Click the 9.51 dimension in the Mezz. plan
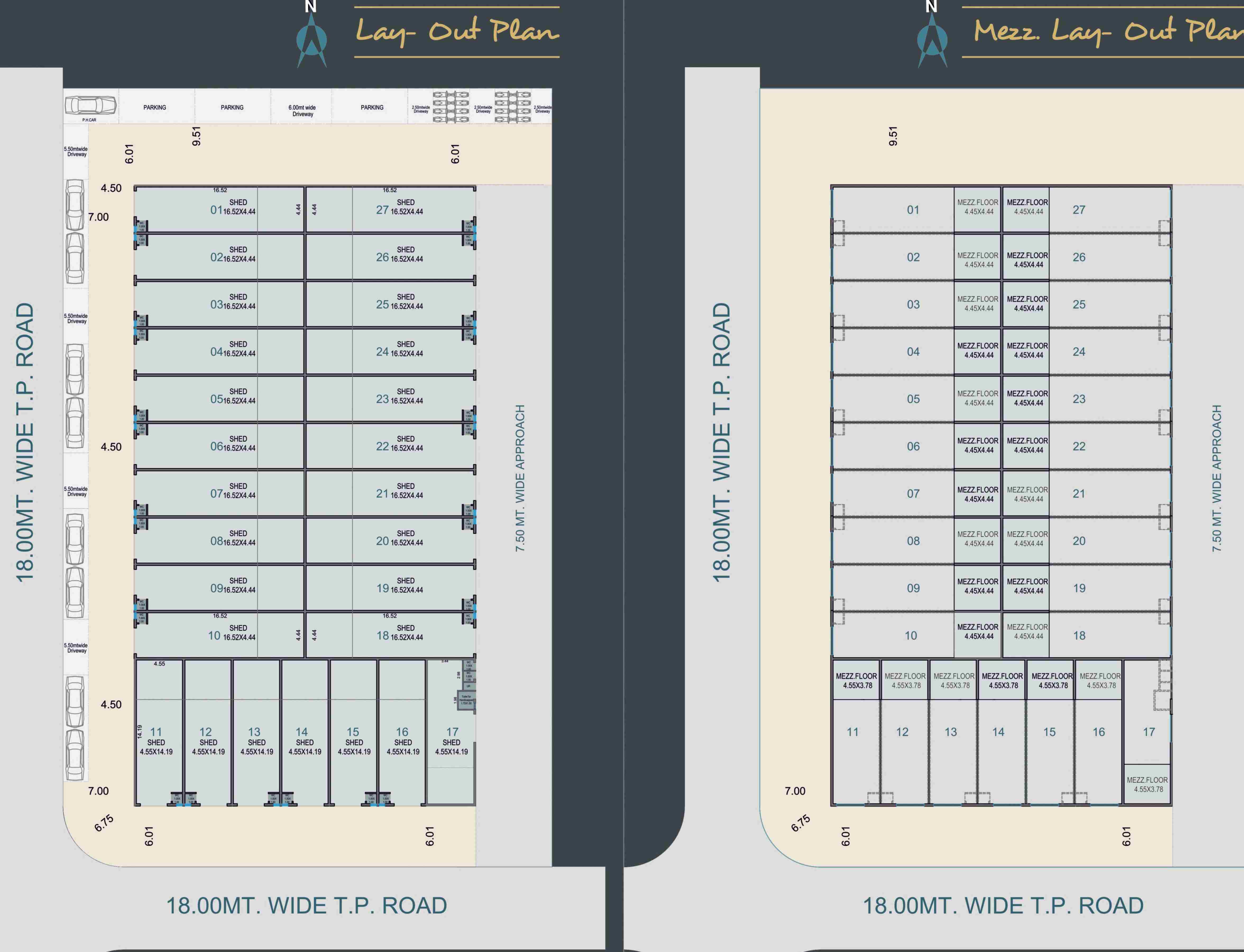 click(x=893, y=136)
